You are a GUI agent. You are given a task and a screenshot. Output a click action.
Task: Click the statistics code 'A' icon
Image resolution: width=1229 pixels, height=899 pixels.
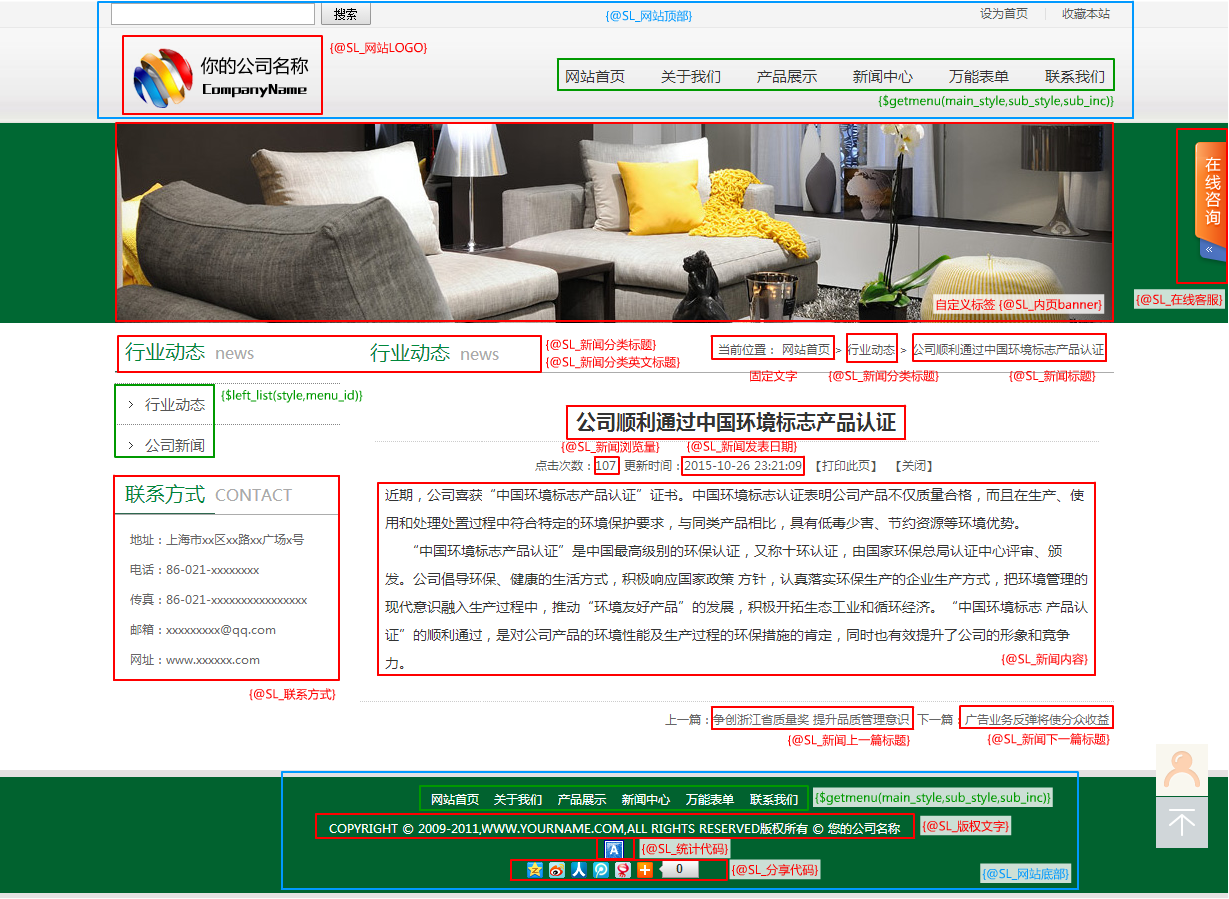(x=614, y=849)
